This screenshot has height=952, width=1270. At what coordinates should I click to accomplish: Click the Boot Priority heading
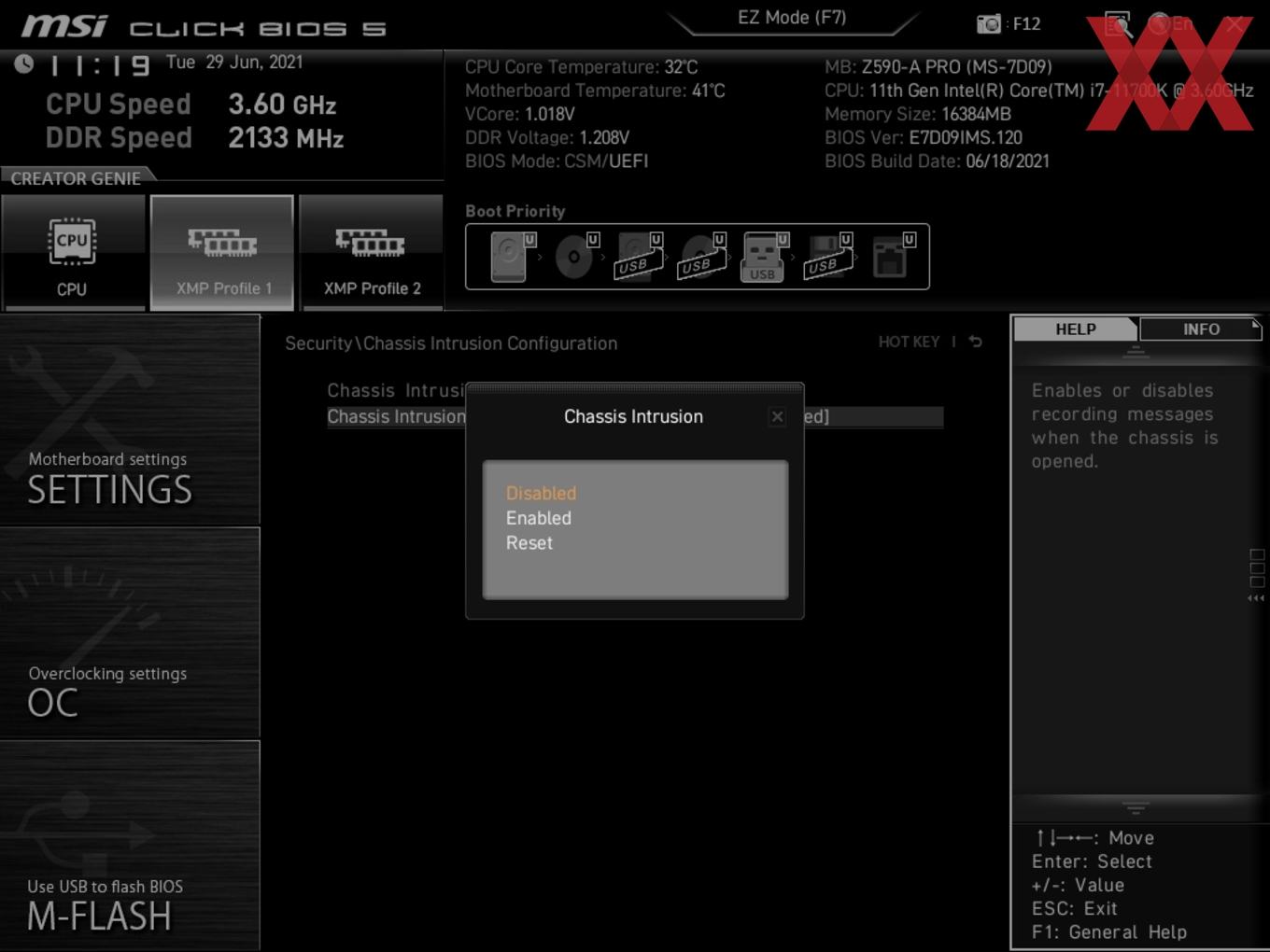(515, 211)
